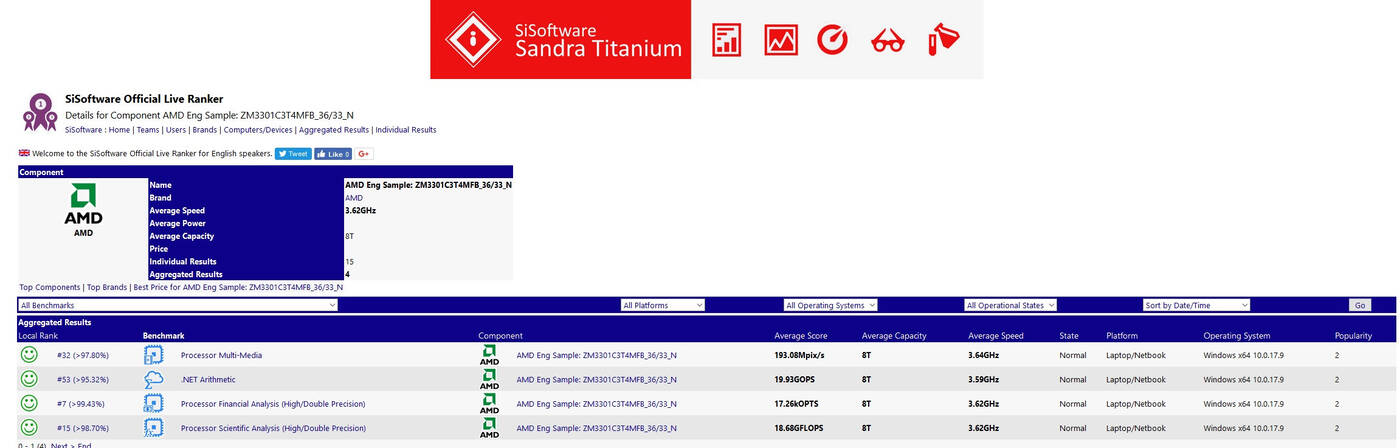Click the Tweet button
The width and height of the screenshot is (1400, 448).
[293, 154]
